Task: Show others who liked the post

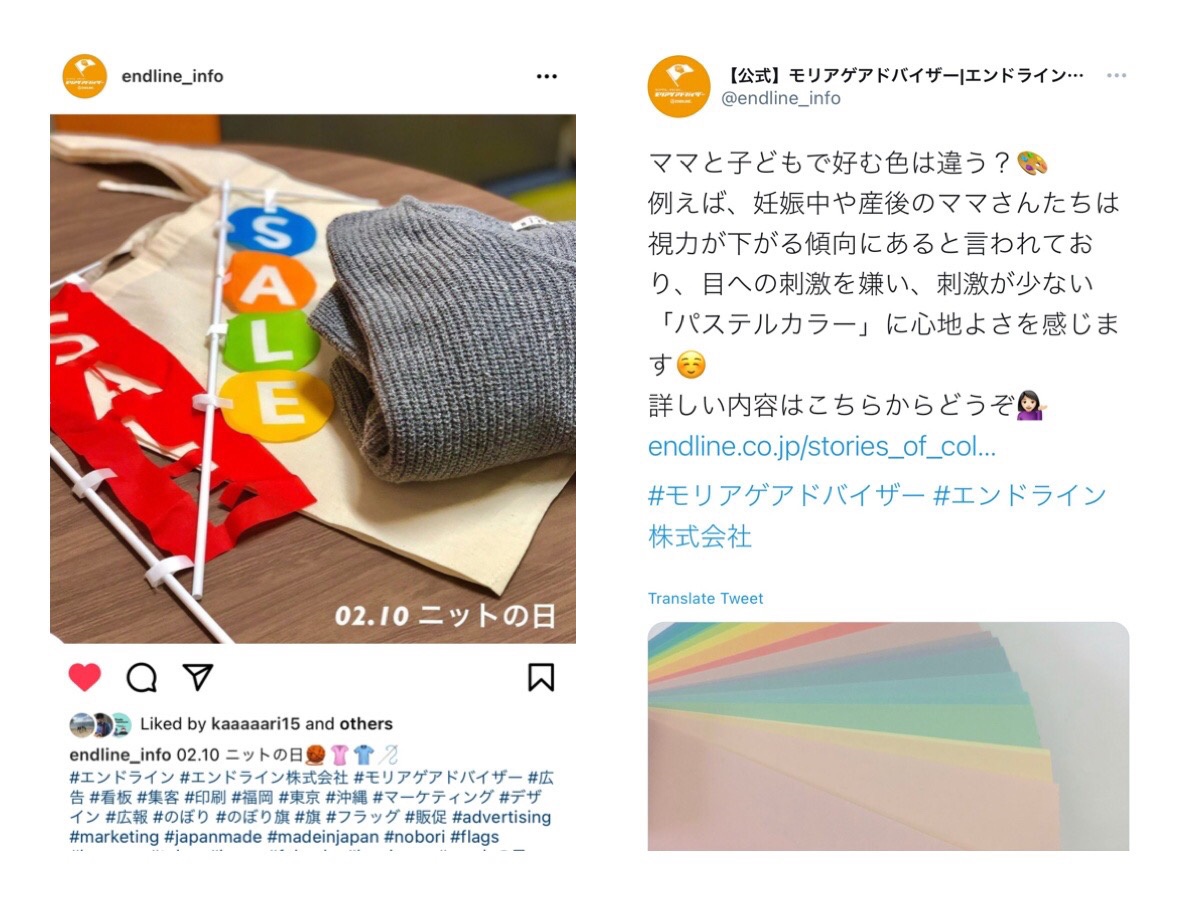Action: (x=366, y=724)
